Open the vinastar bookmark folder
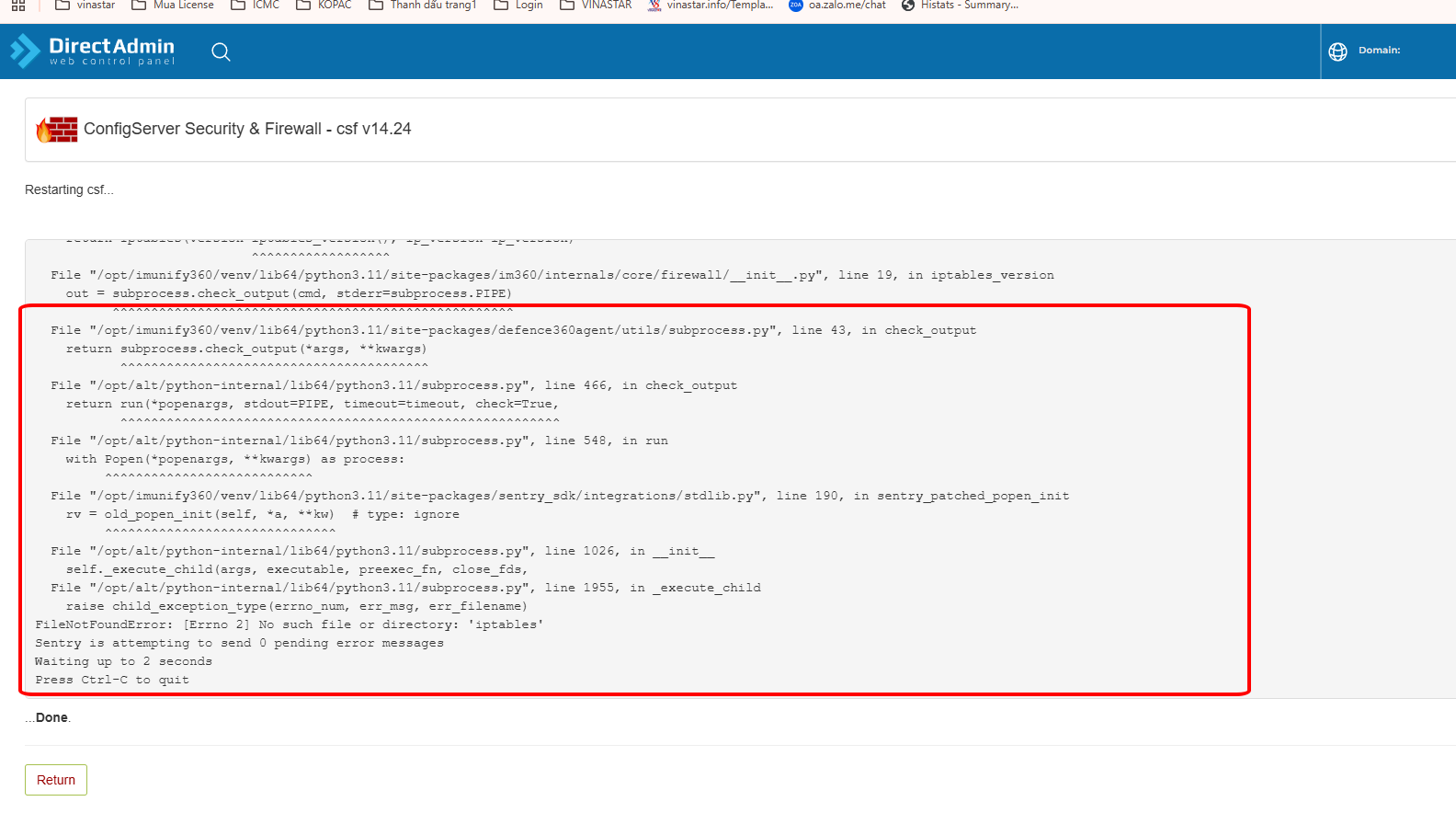 tap(85, 5)
